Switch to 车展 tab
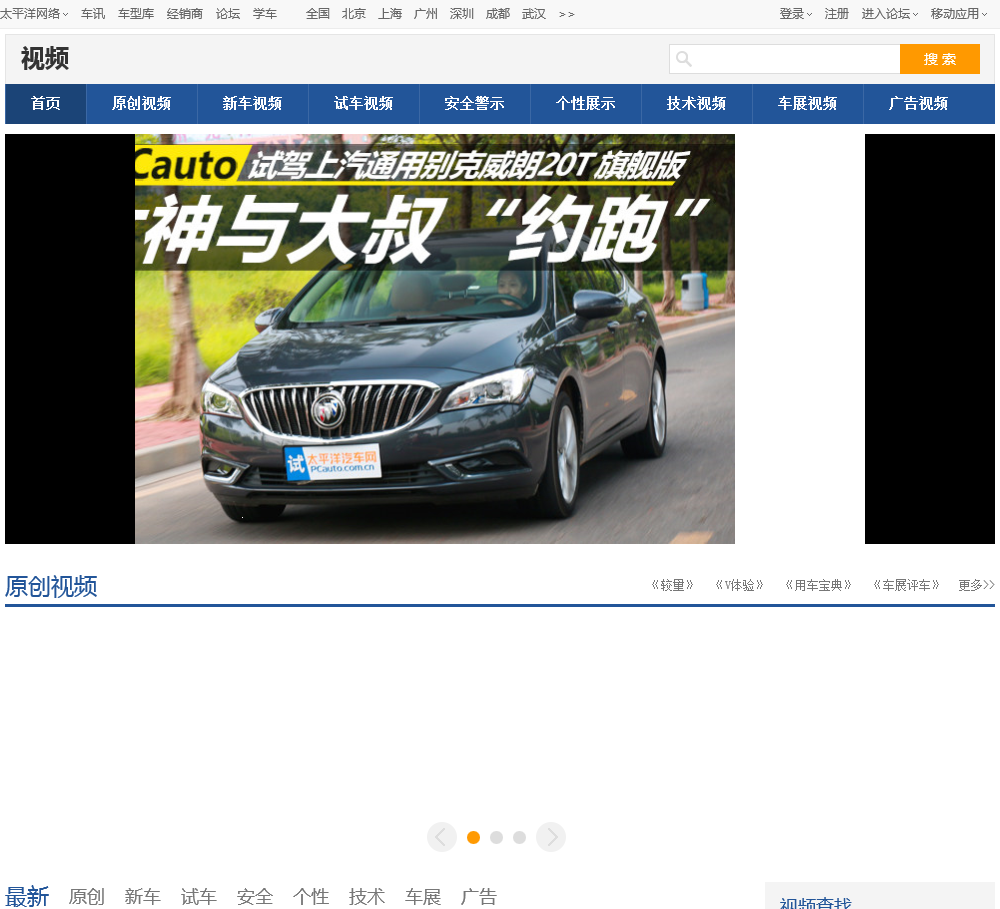This screenshot has height=909, width=1000. (x=423, y=896)
